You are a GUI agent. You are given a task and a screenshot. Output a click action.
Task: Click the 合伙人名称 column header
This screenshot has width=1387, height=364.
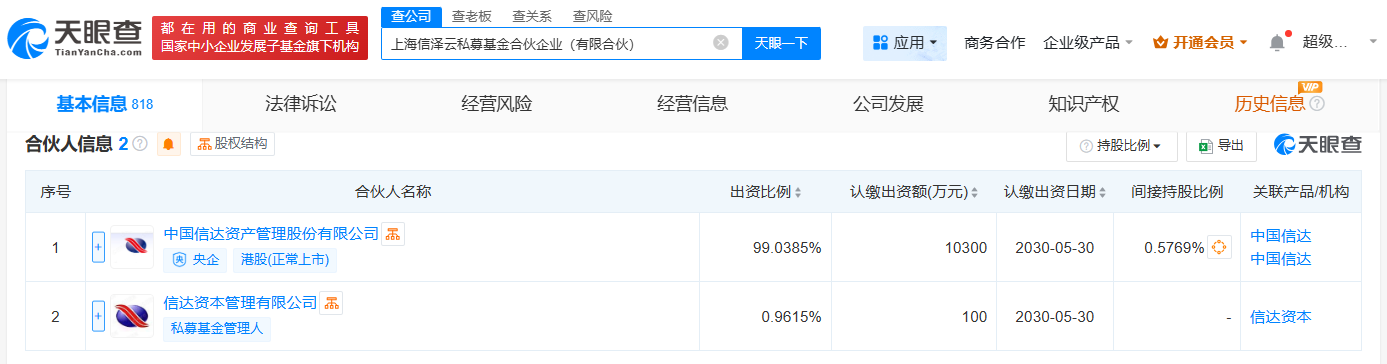[392, 192]
